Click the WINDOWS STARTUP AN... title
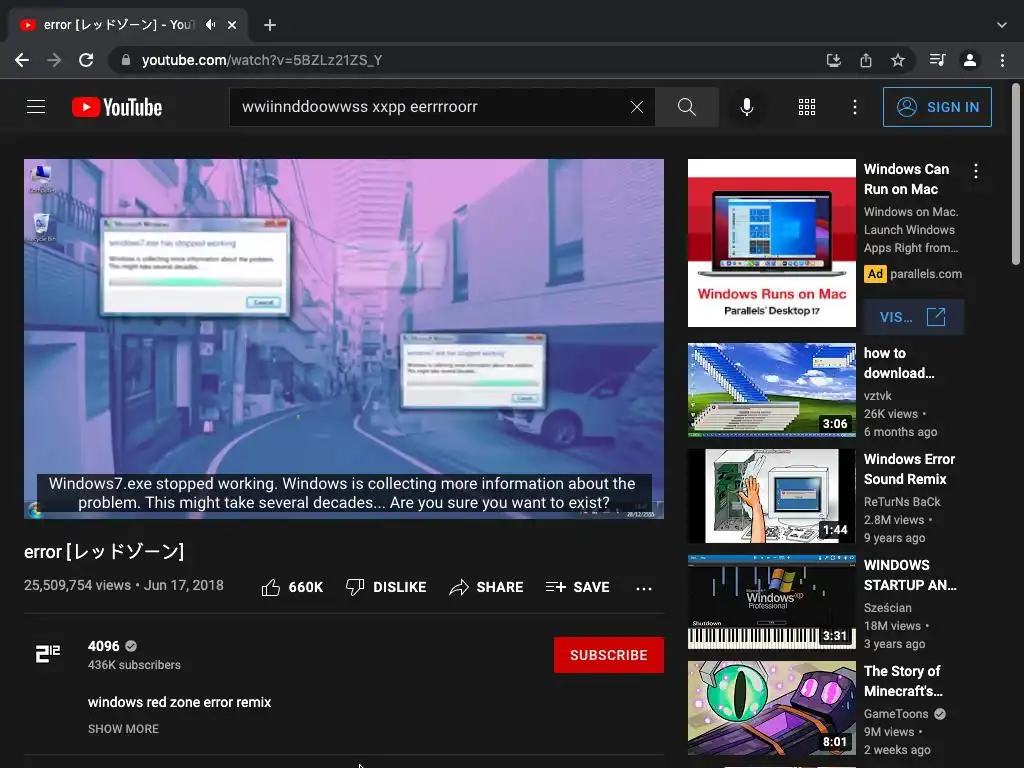The image size is (1024, 768). coord(910,575)
